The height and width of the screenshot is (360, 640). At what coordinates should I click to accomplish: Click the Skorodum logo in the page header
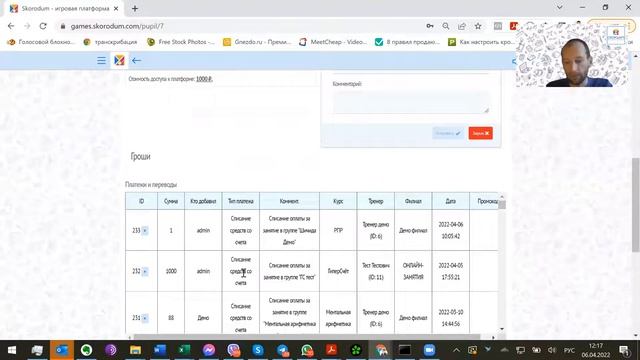(x=119, y=60)
